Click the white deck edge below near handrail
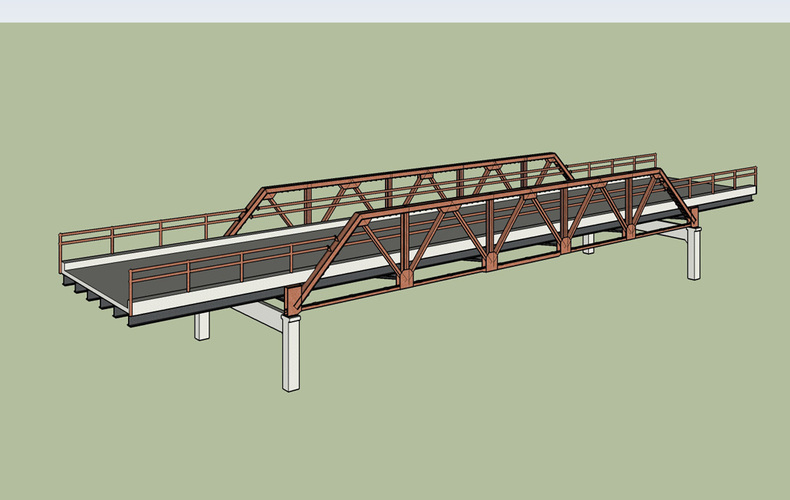The width and height of the screenshot is (790, 500). click(200, 299)
